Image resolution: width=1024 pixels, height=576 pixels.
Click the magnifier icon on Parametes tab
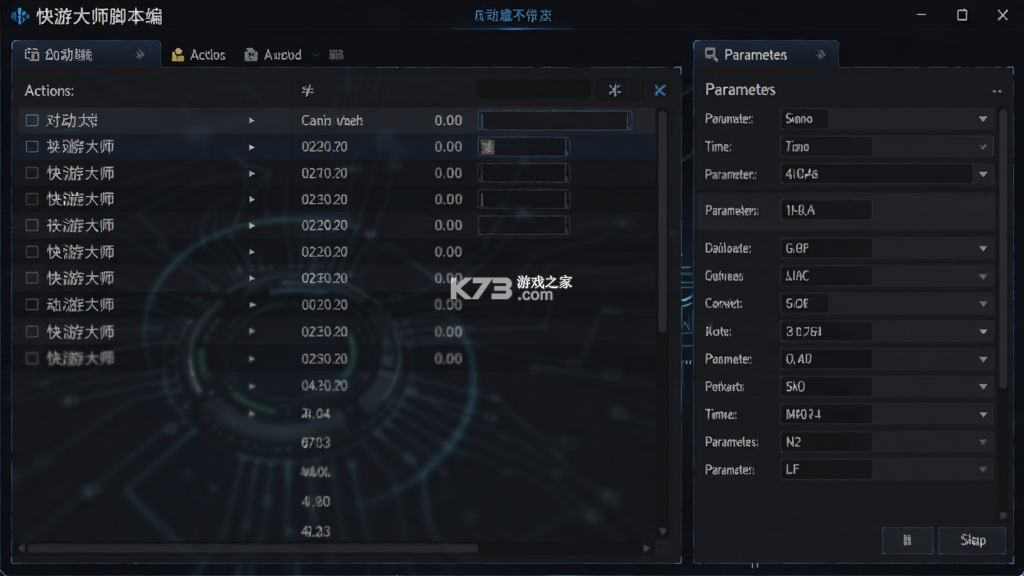[x=711, y=55]
